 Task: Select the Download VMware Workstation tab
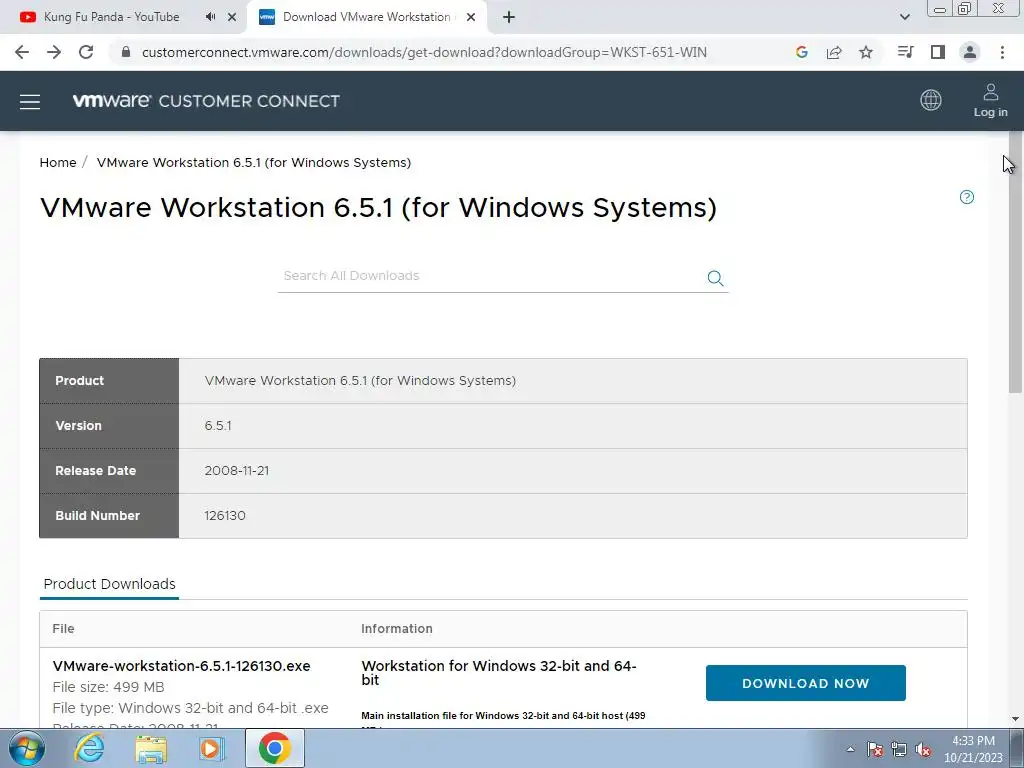367,17
